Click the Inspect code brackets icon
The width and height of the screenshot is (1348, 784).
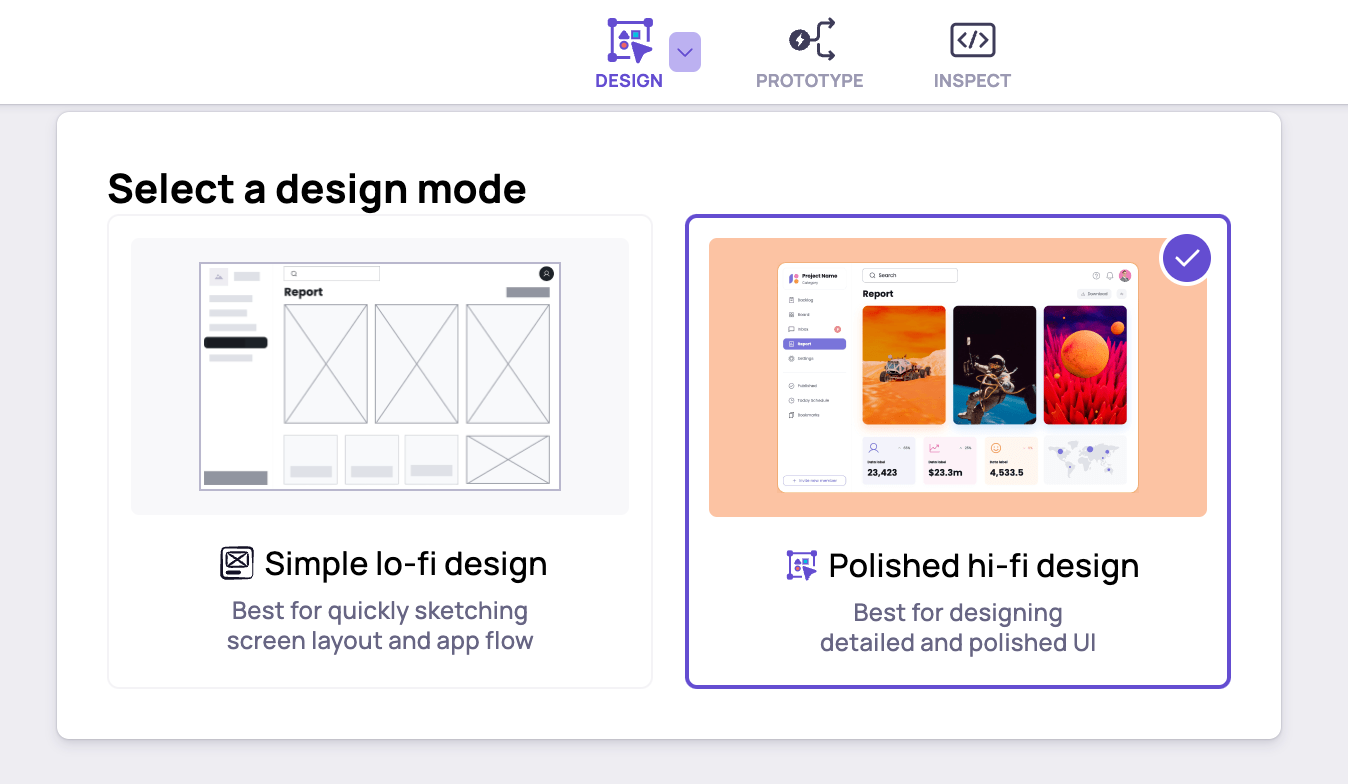click(972, 40)
